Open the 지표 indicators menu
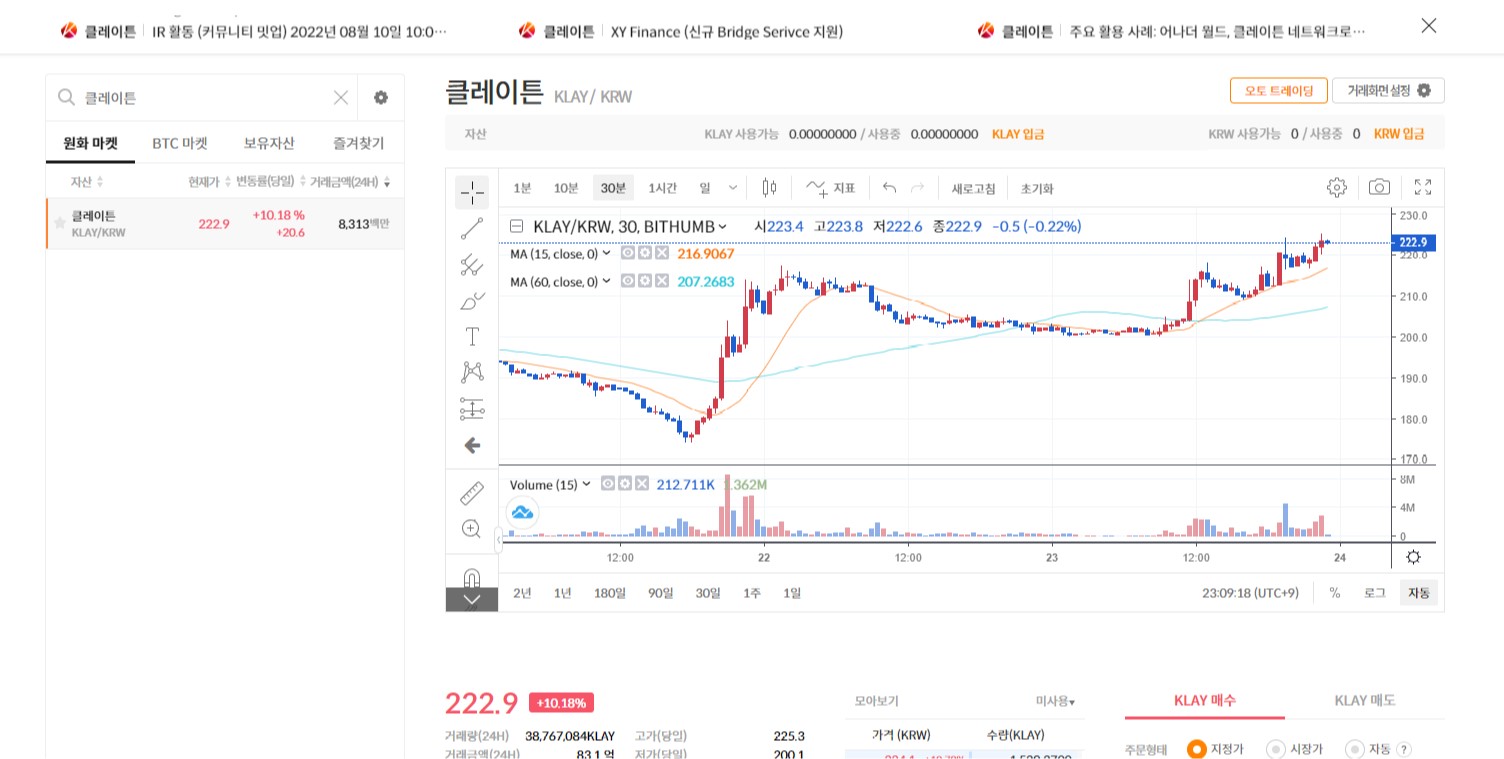The height and width of the screenshot is (759, 1504). point(831,188)
